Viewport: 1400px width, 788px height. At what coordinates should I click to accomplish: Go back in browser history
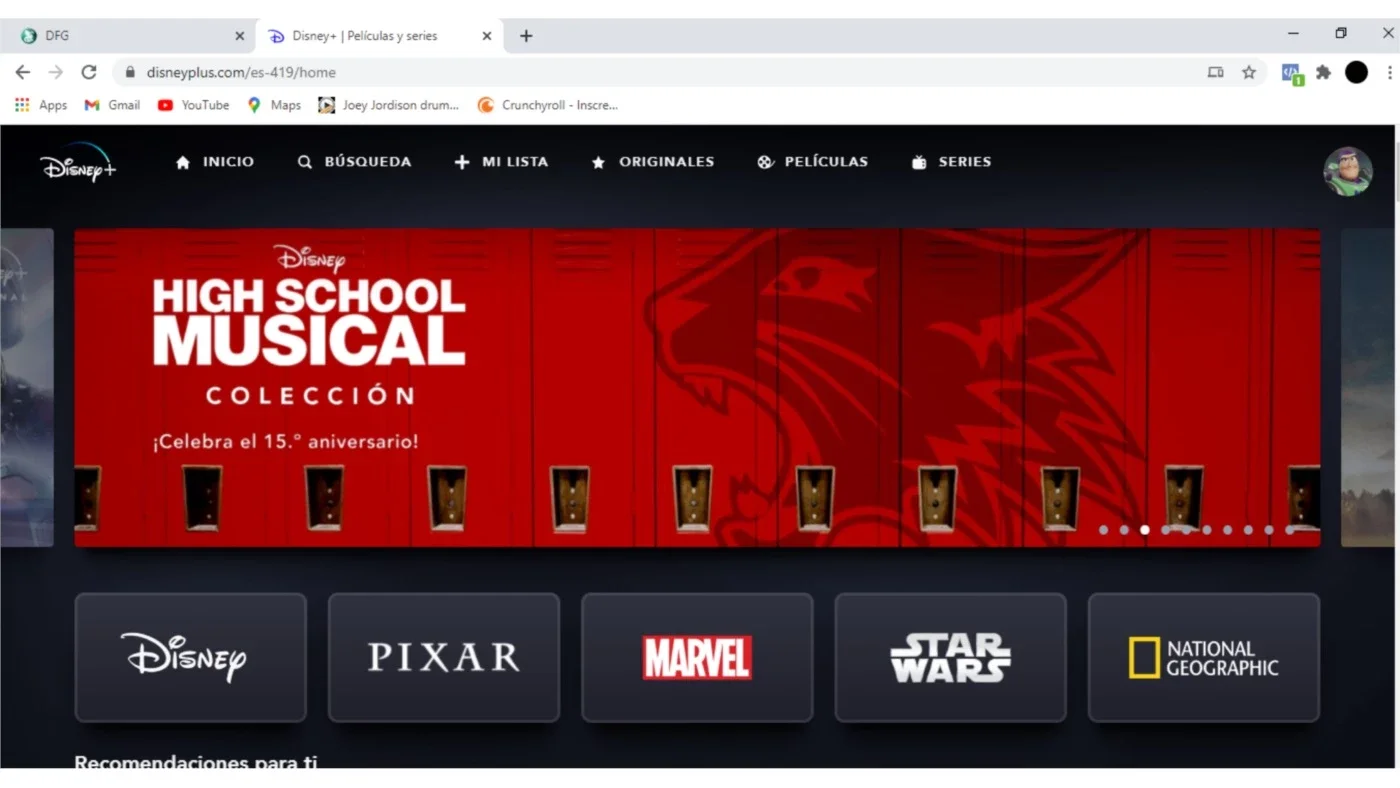pos(23,72)
